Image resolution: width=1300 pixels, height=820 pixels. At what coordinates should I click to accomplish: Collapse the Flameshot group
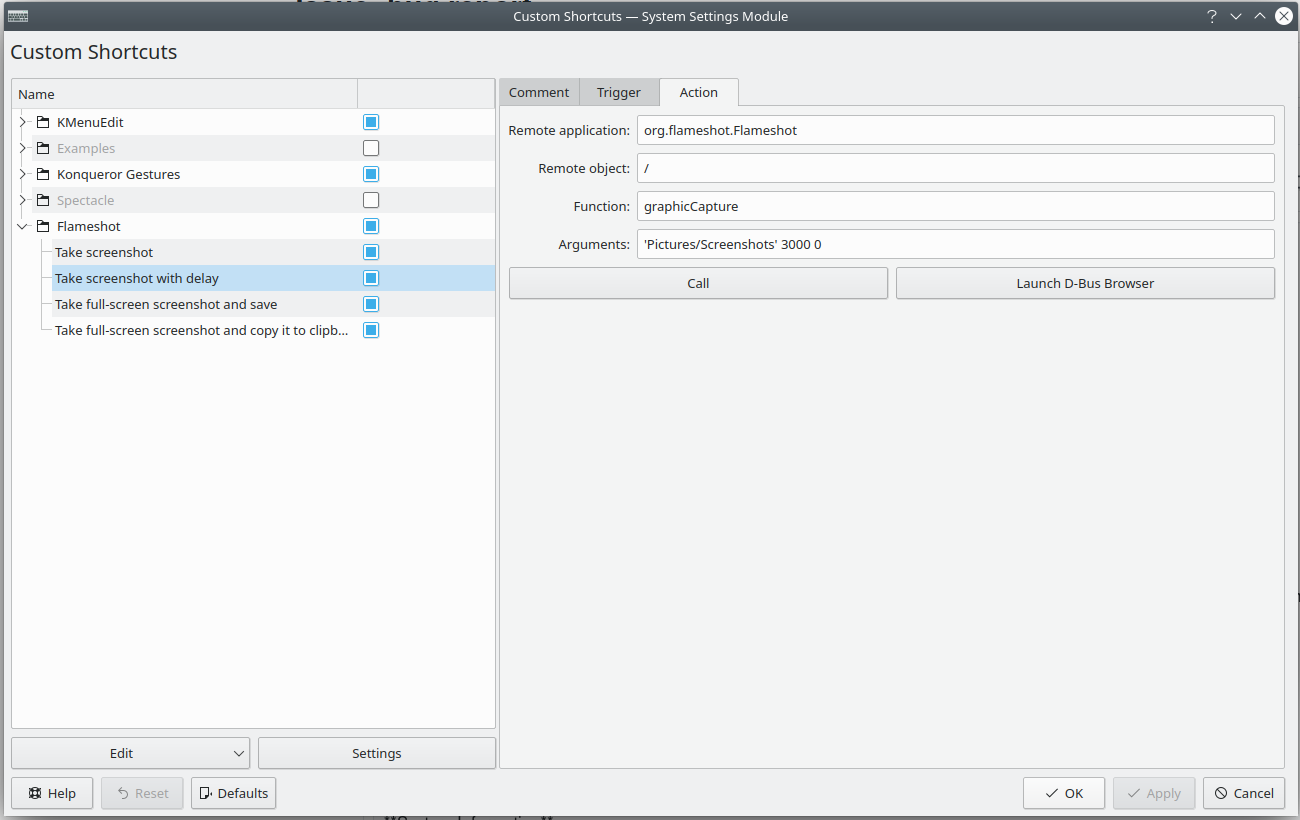point(22,226)
